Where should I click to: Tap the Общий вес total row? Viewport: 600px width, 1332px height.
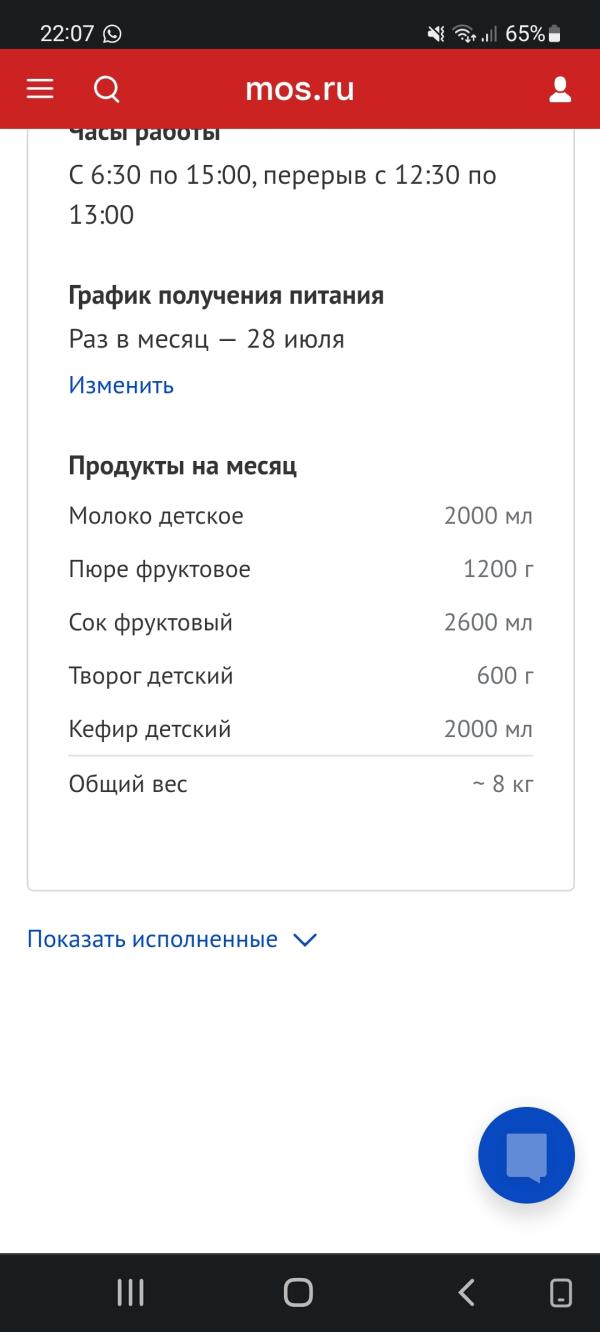(300, 784)
